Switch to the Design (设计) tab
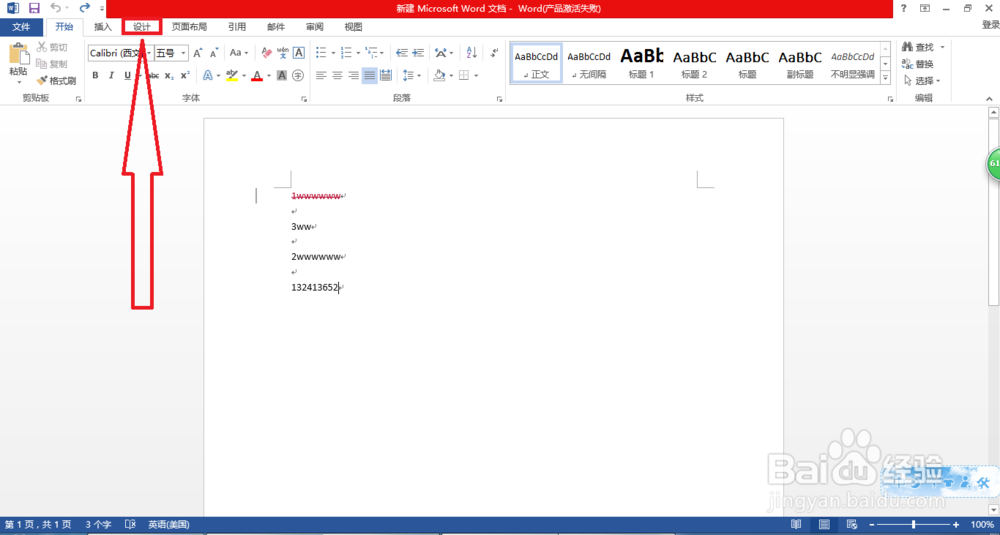 (142, 27)
